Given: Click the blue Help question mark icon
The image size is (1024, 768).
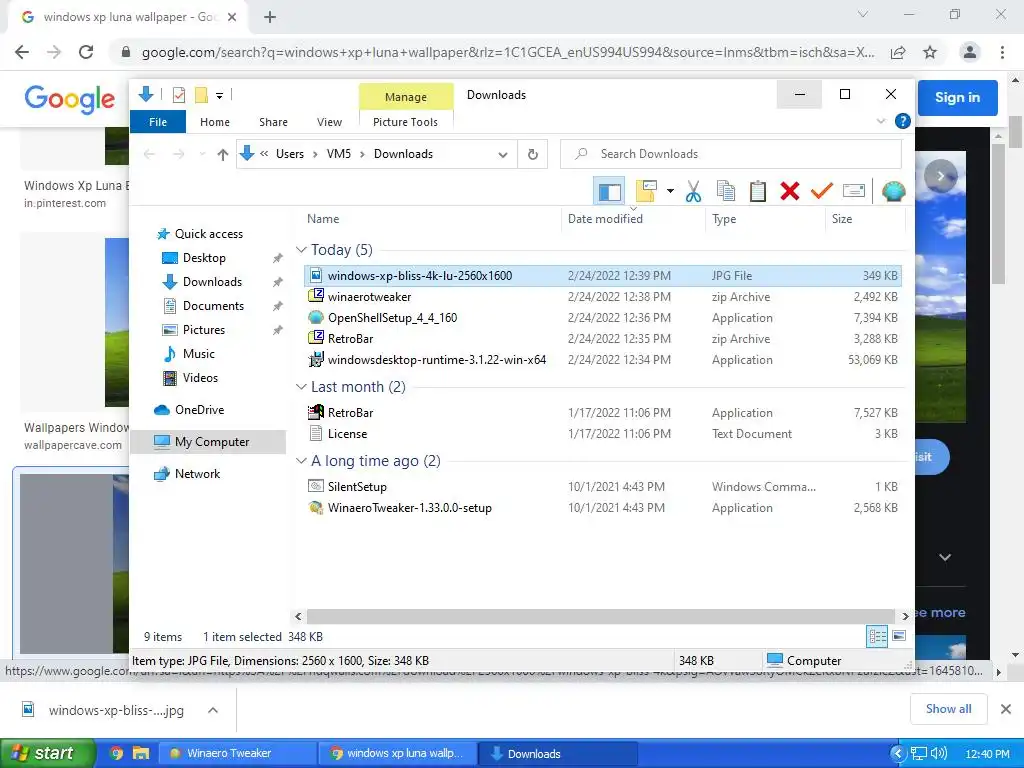Looking at the screenshot, I should tap(903, 121).
